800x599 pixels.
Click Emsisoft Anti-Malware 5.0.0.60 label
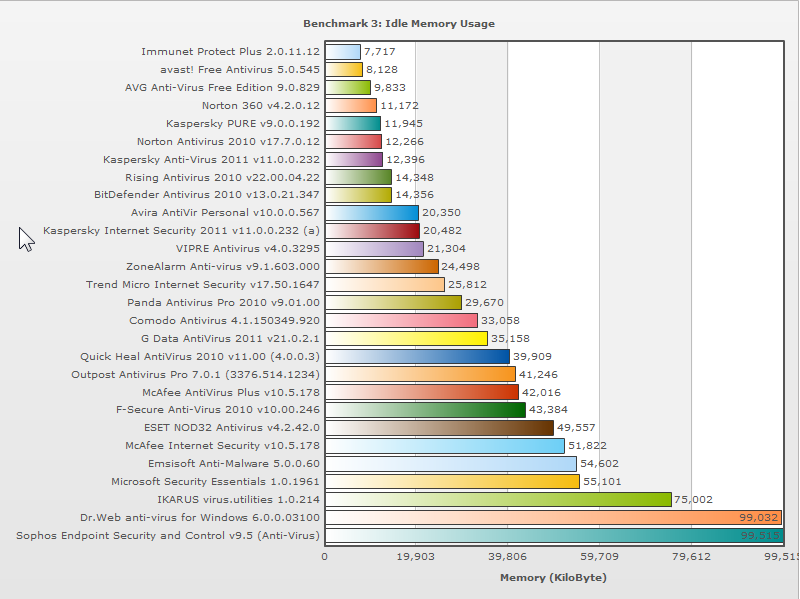point(234,463)
